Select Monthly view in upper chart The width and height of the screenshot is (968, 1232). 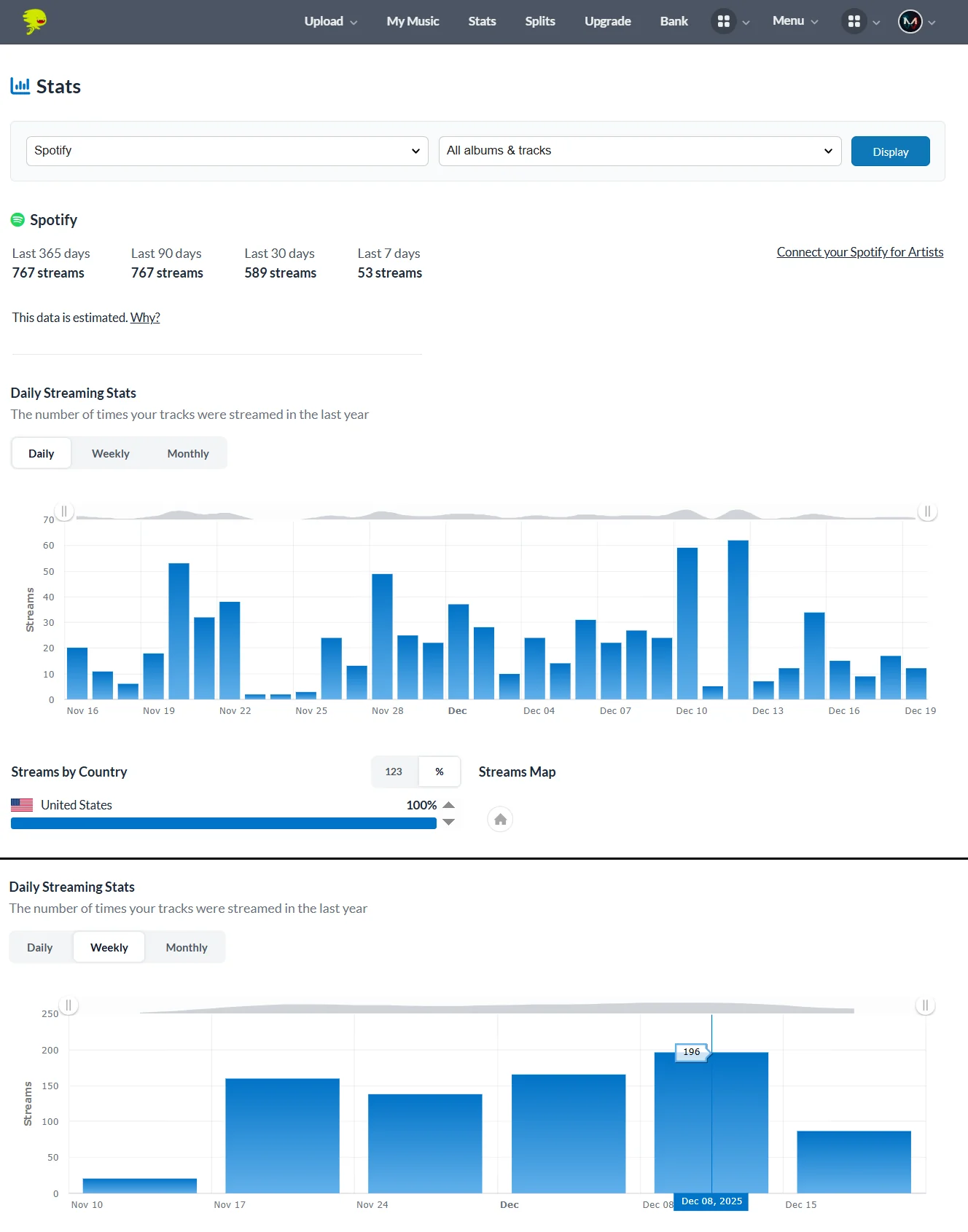point(188,453)
